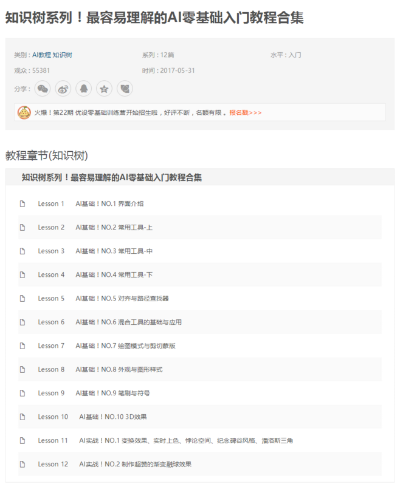Image resolution: width=400 pixels, height=487 pixels.
Task: Share to Weibo using the Weibo icon
Action: tap(63, 89)
